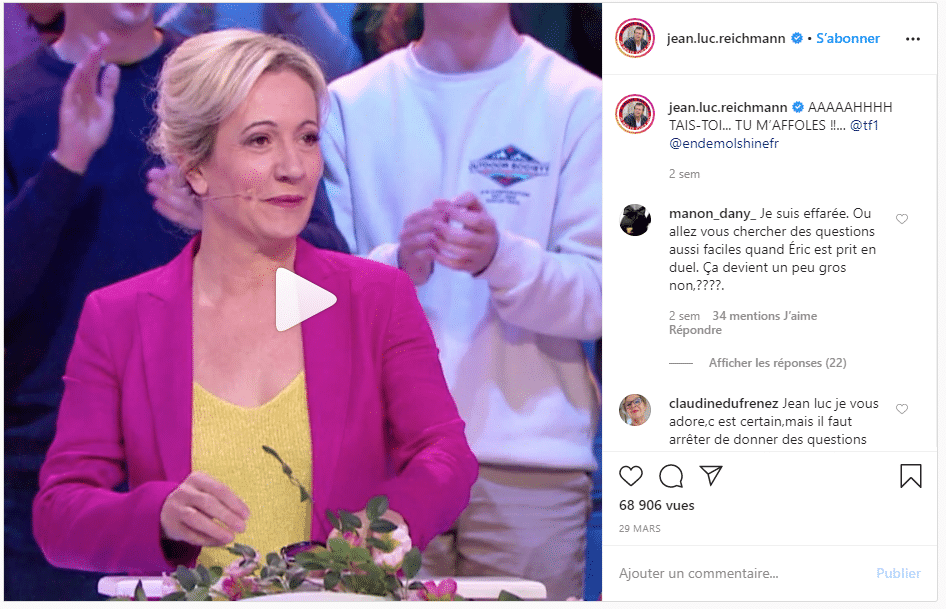Share the post with the paper plane icon
946x609 pixels.
[x=711, y=476]
